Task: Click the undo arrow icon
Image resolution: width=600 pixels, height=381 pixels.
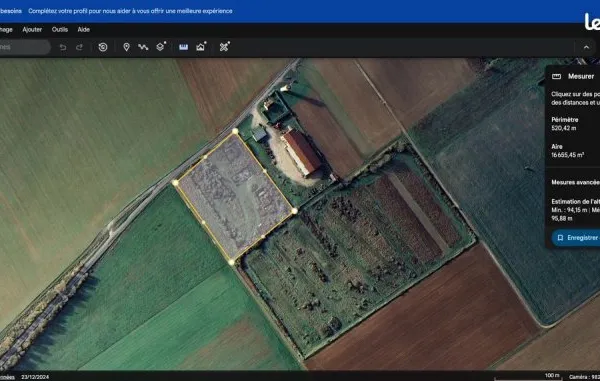Action: [63, 47]
